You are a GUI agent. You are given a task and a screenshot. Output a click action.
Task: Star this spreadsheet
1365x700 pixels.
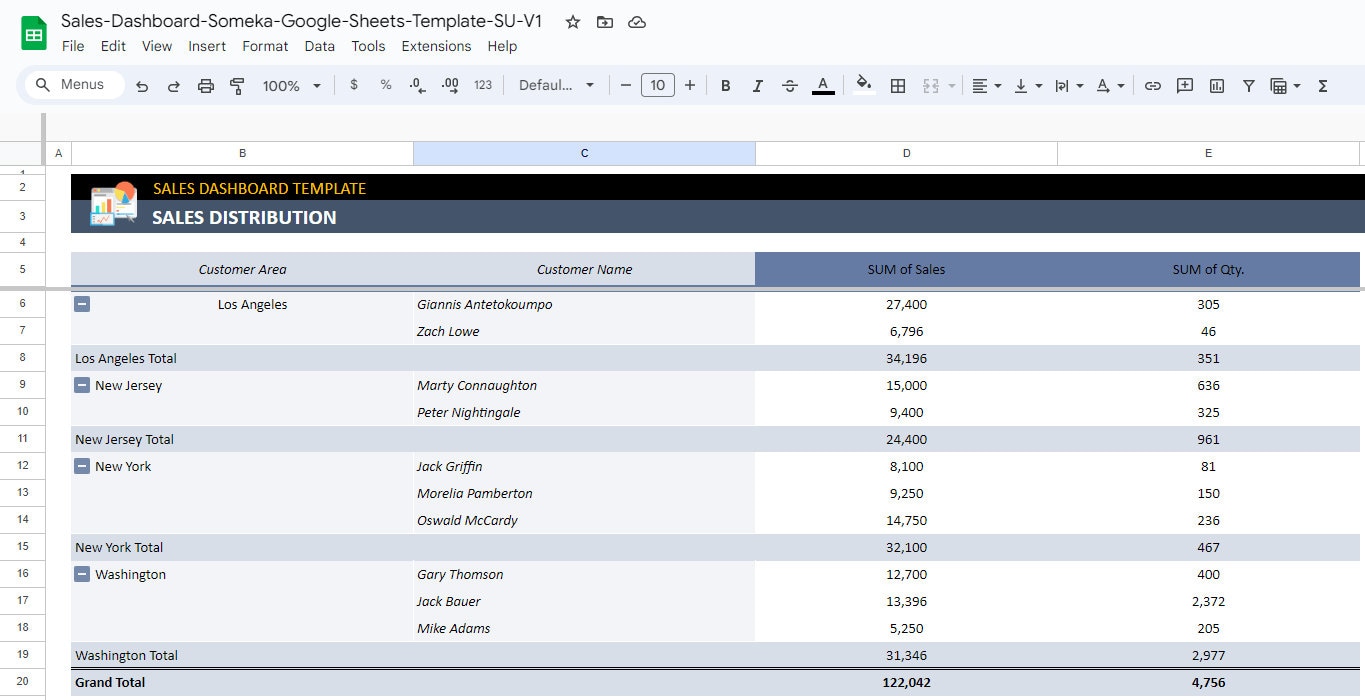[572, 21]
